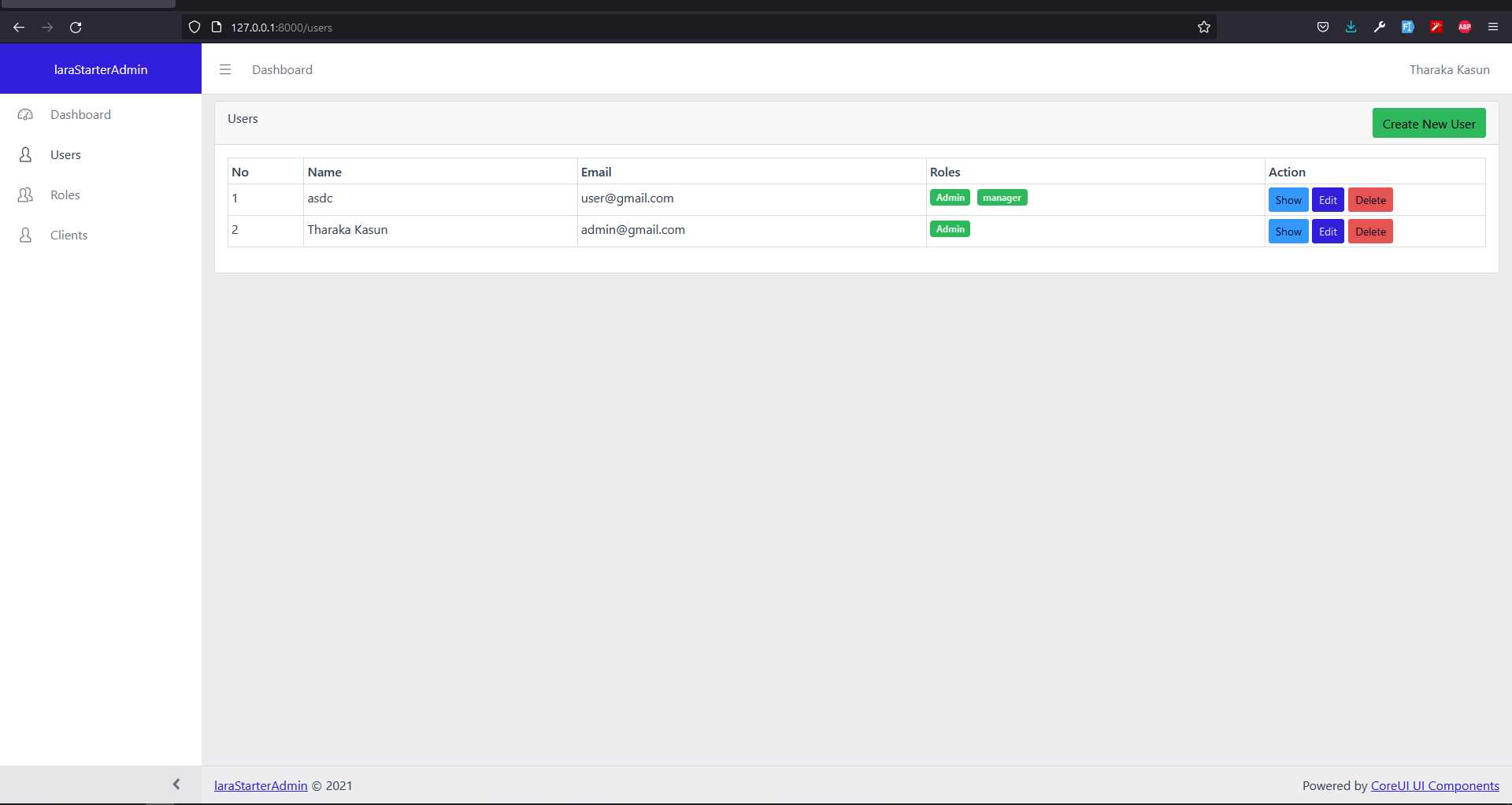This screenshot has width=1512, height=805.
Task: Click the Roles people icon in the sidebar
Action: 25,195
